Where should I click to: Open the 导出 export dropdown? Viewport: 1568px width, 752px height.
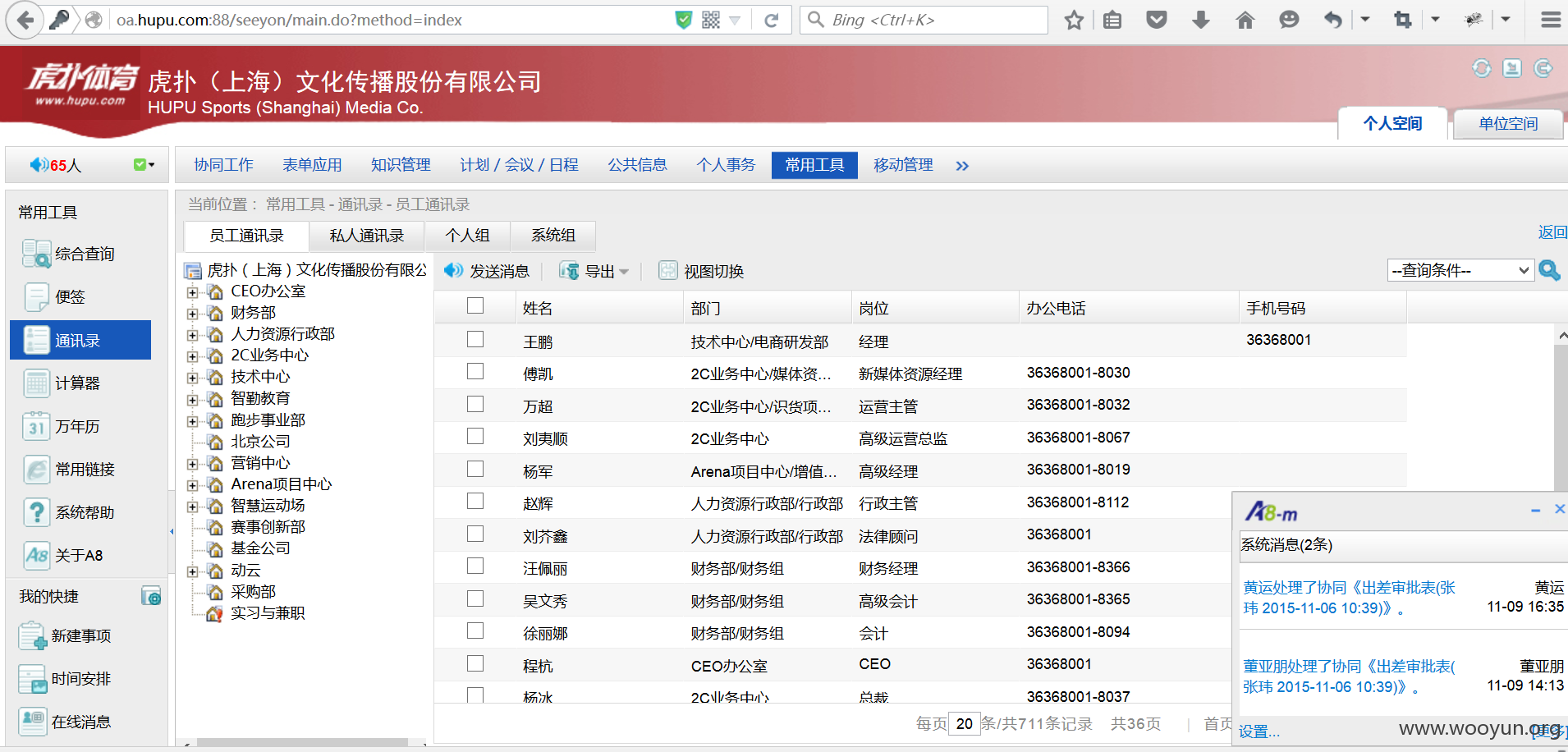(623, 272)
